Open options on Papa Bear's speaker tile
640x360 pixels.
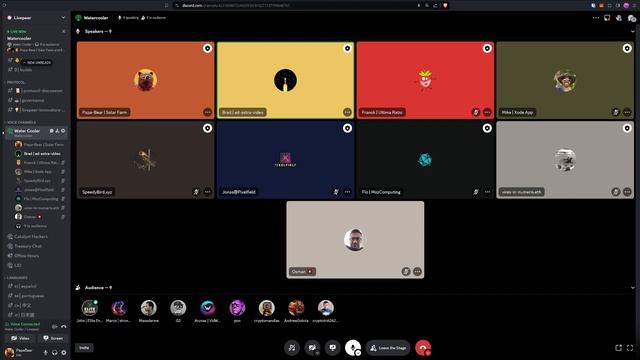tap(207, 112)
